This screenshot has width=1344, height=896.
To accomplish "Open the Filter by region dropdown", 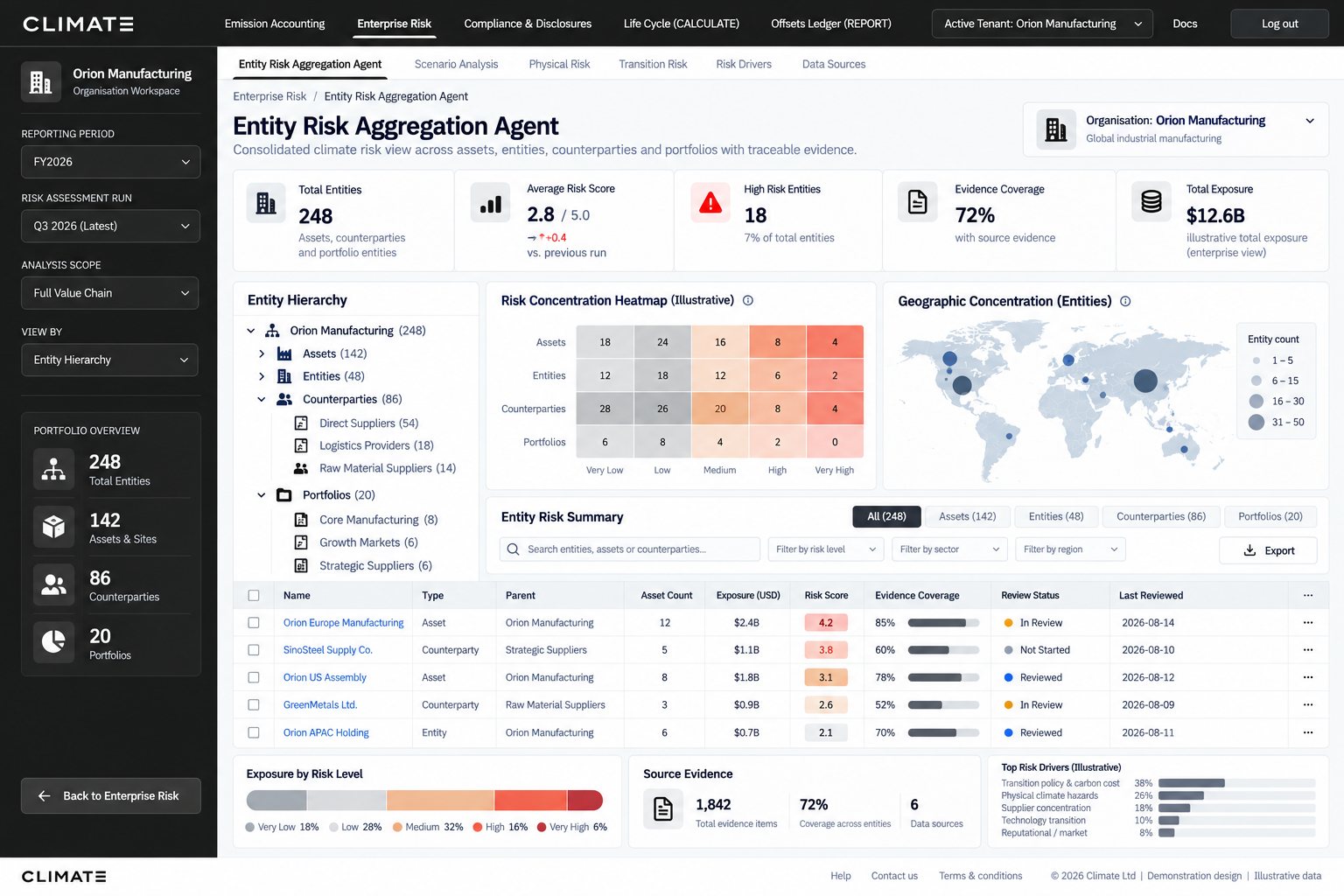I will pos(1070,549).
